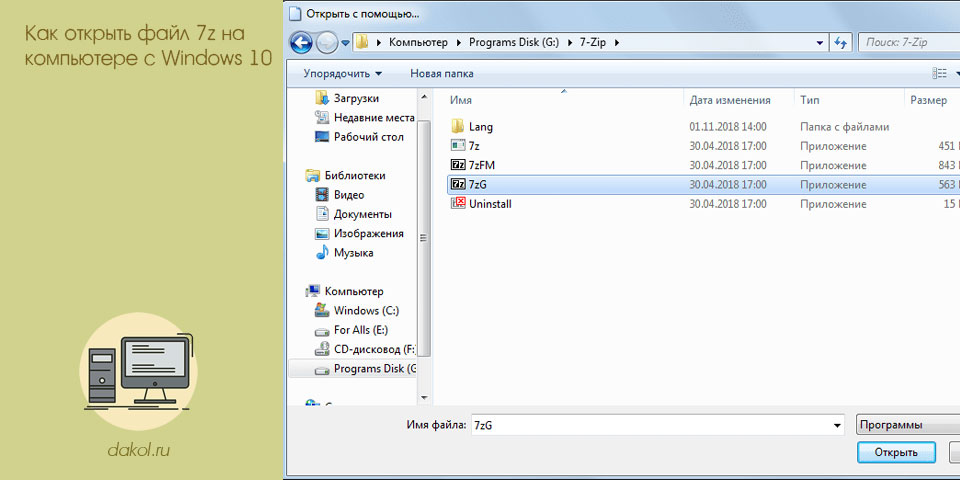Click the CD-дисковод disc icon
The image size is (960, 480).
click(x=322, y=349)
